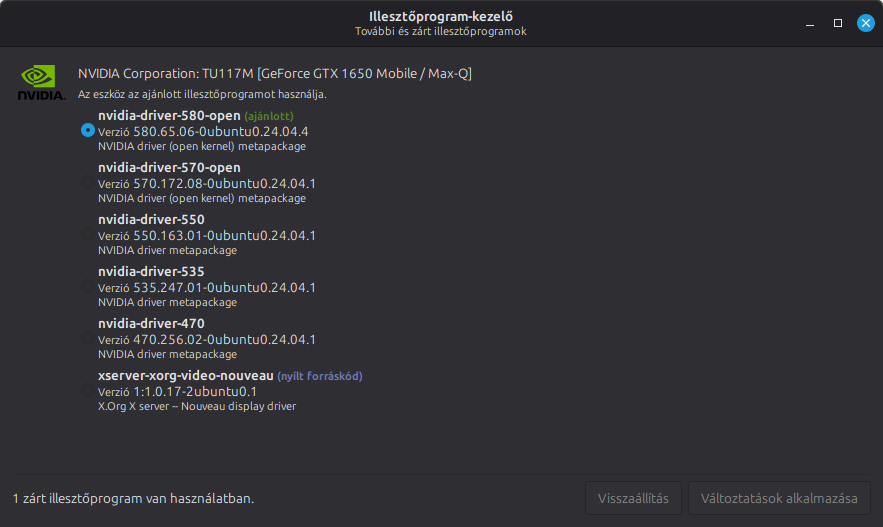Image resolution: width=883 pixels, height=527 pixels.
Task: Click the xserver-xorg-video-nouveau driver name
Action: [185, 376]
